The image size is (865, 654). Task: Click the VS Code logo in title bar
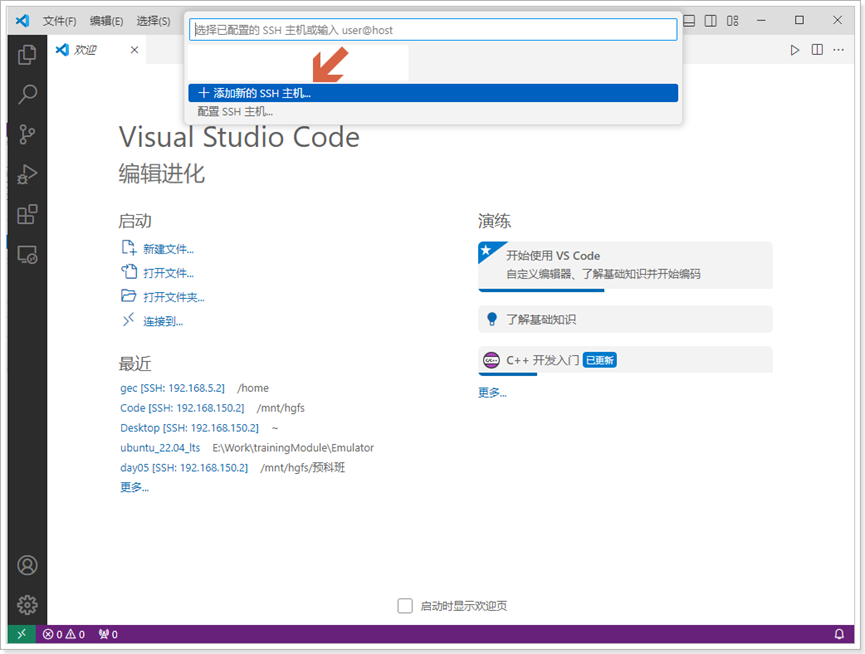[x=22, y=21]
